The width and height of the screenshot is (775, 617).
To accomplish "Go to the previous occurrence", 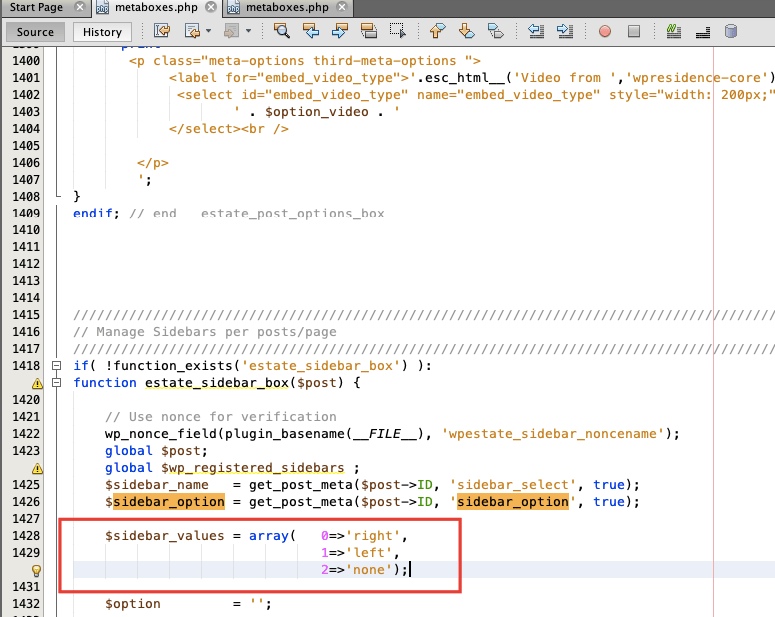I will (311, 31).
